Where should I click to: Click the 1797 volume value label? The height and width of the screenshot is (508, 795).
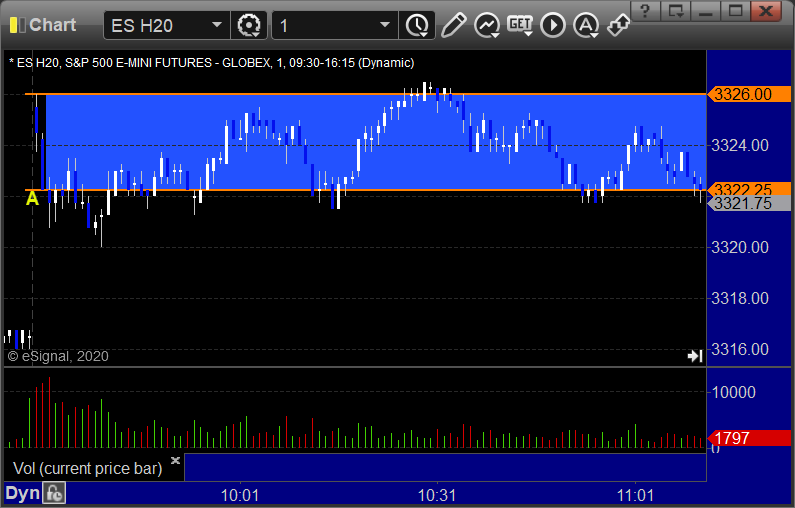coord(750,438)
